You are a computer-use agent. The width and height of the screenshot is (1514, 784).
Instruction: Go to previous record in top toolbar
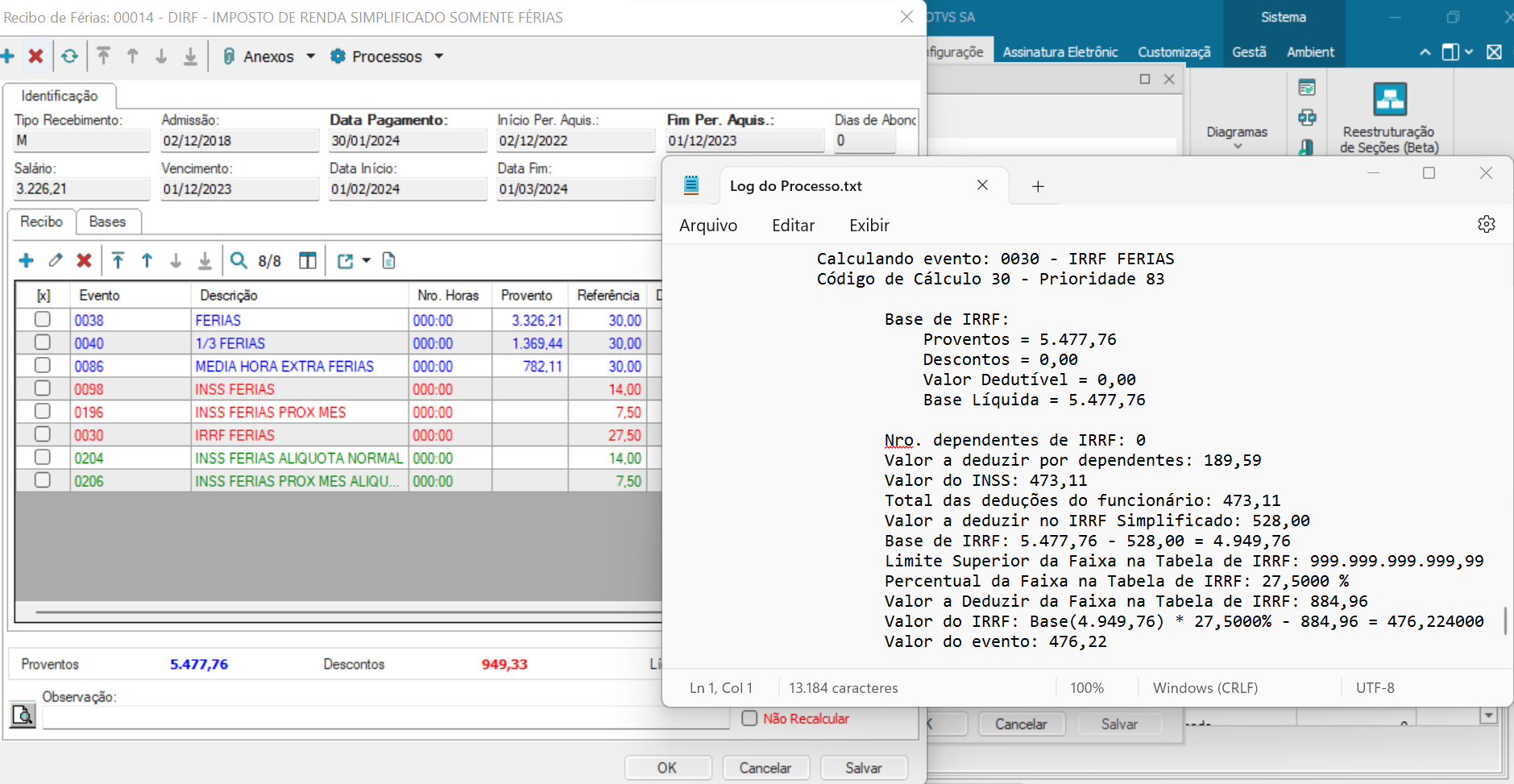tap(132, 56)
